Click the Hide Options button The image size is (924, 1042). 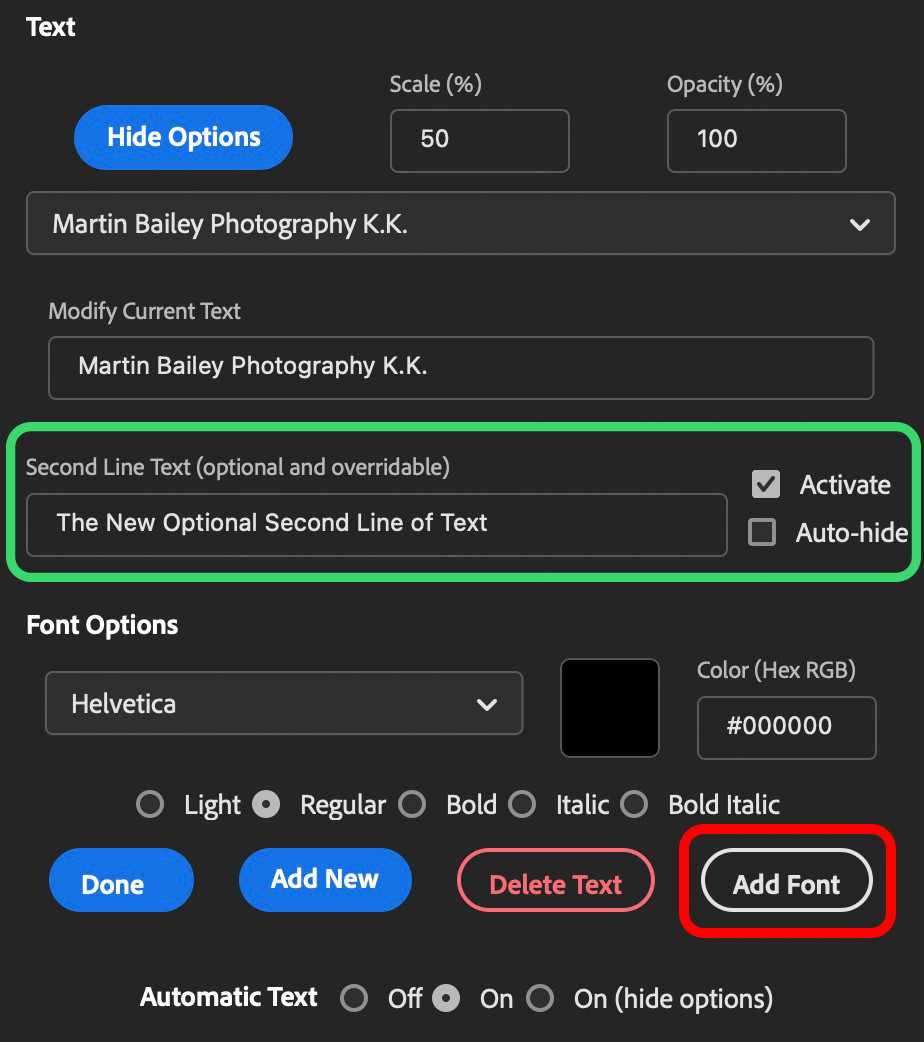click(183, 137)
